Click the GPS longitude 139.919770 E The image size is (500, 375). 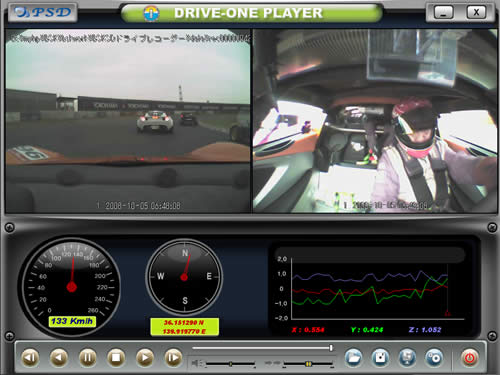(x=184, y=331)
